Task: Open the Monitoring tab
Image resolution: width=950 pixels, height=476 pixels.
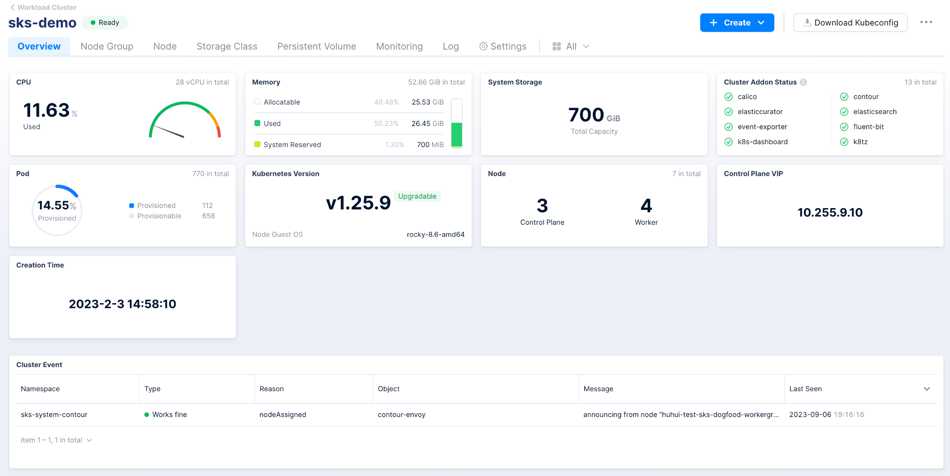Action: (x=399, y=46)
